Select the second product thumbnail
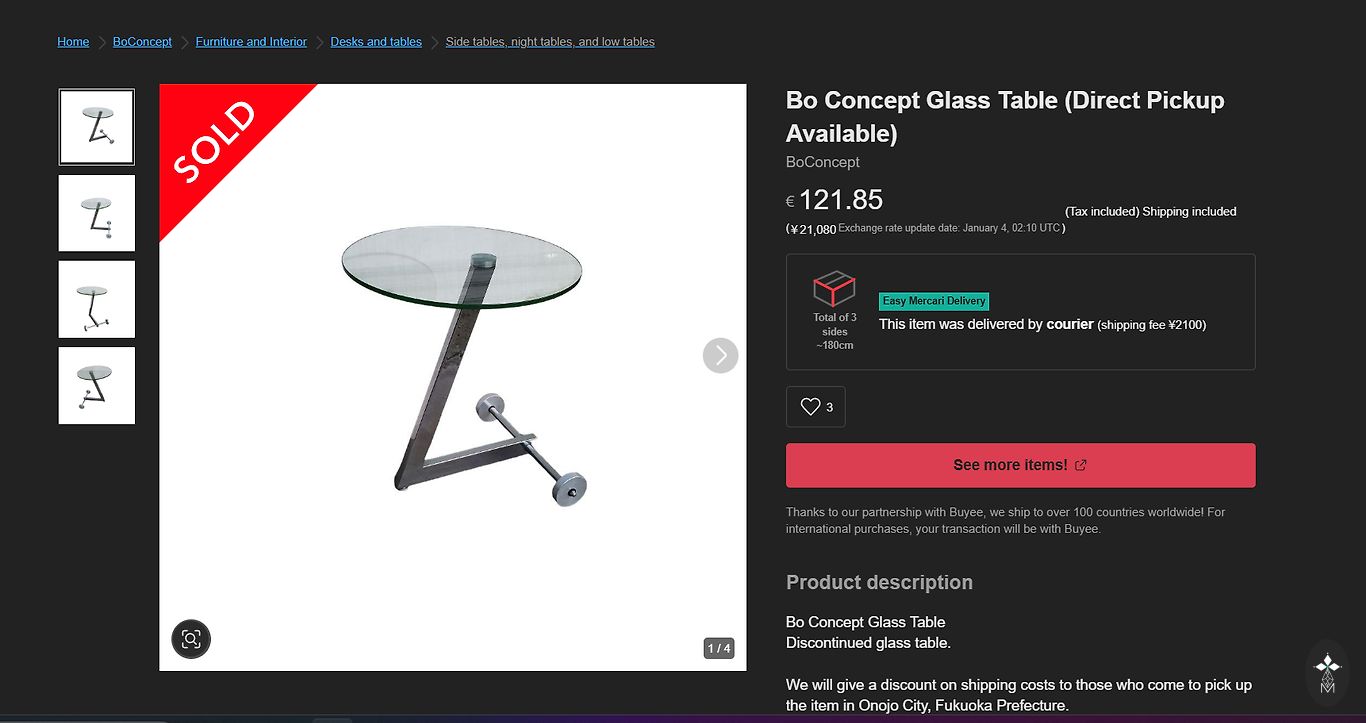Screen dimensions: 1366x723 [97, 213]
